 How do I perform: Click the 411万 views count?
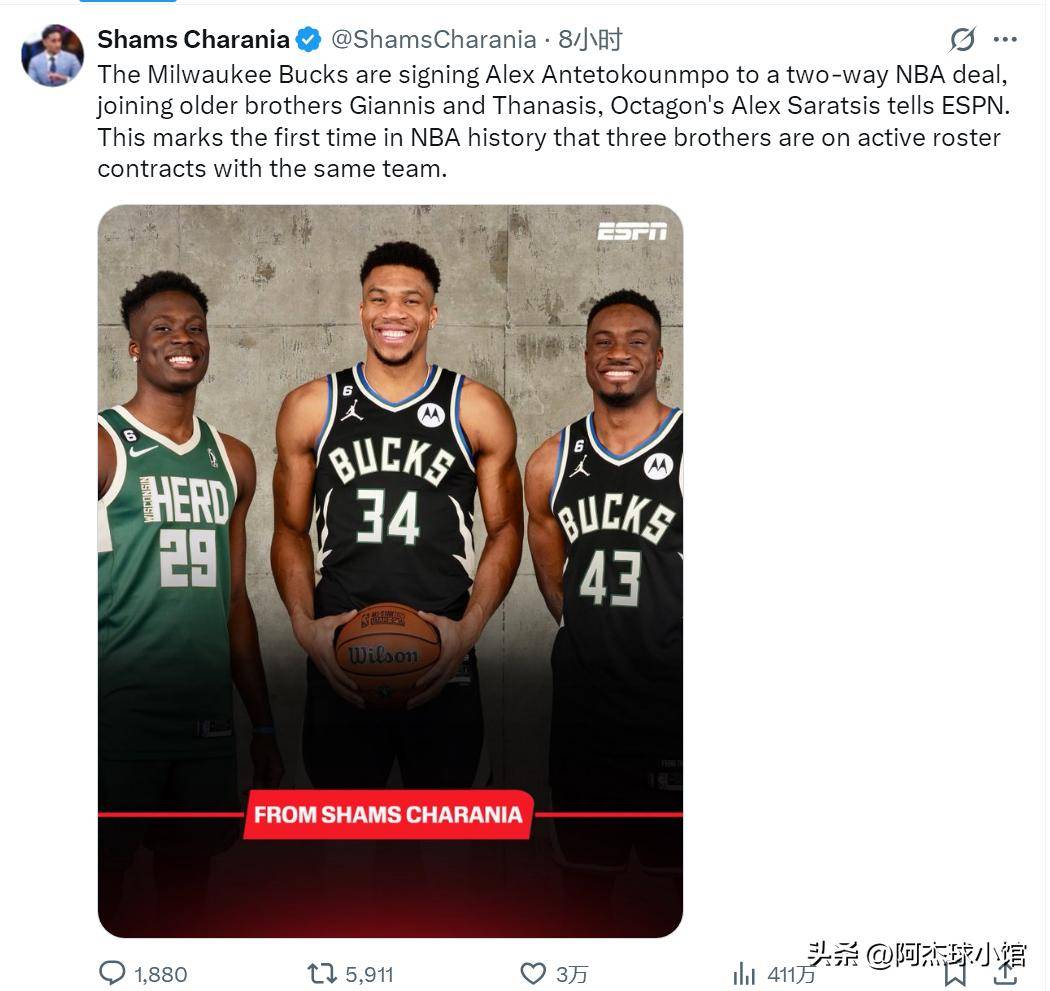point(791,974)
